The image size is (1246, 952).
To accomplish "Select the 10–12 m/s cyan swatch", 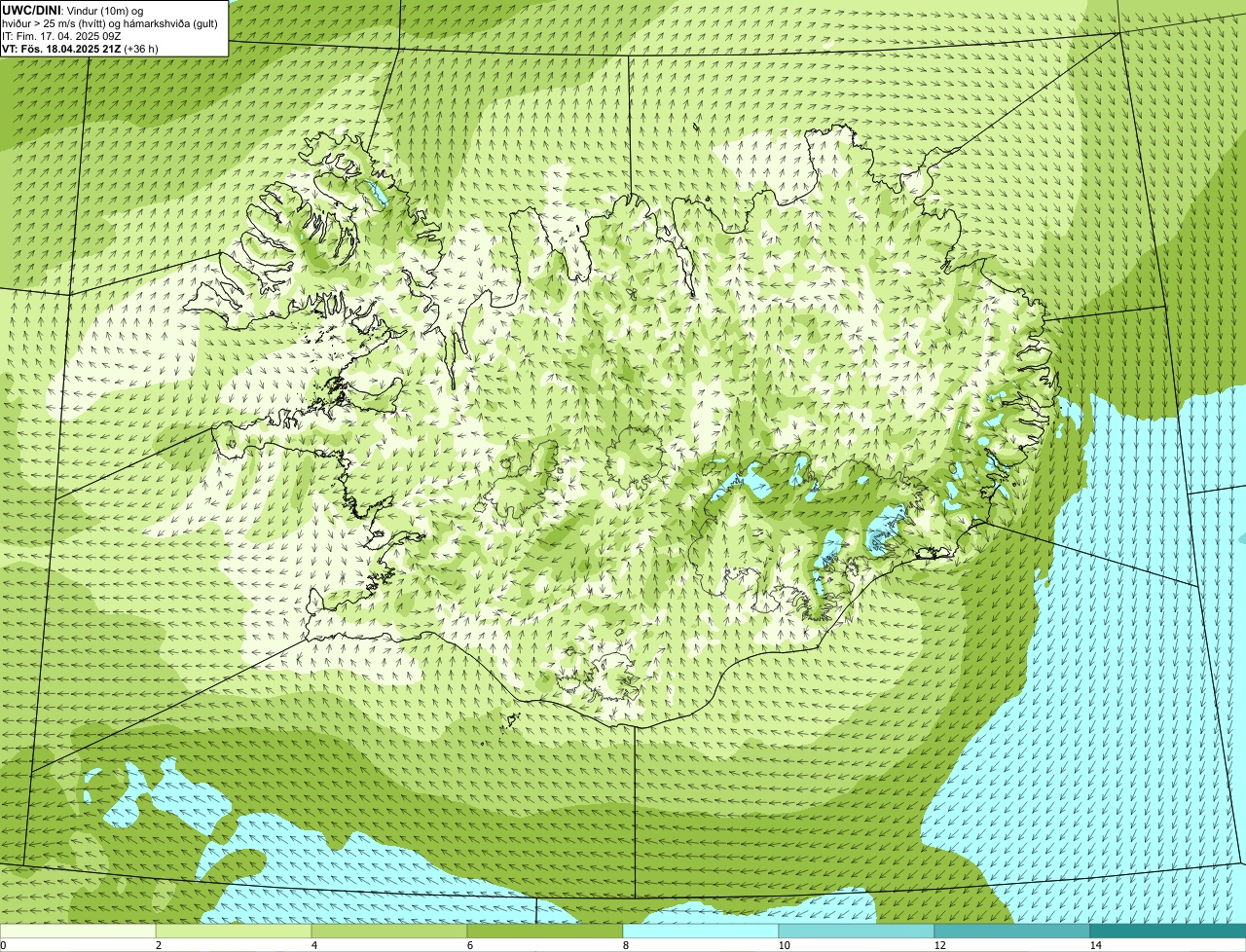I will tap(857, 931).
